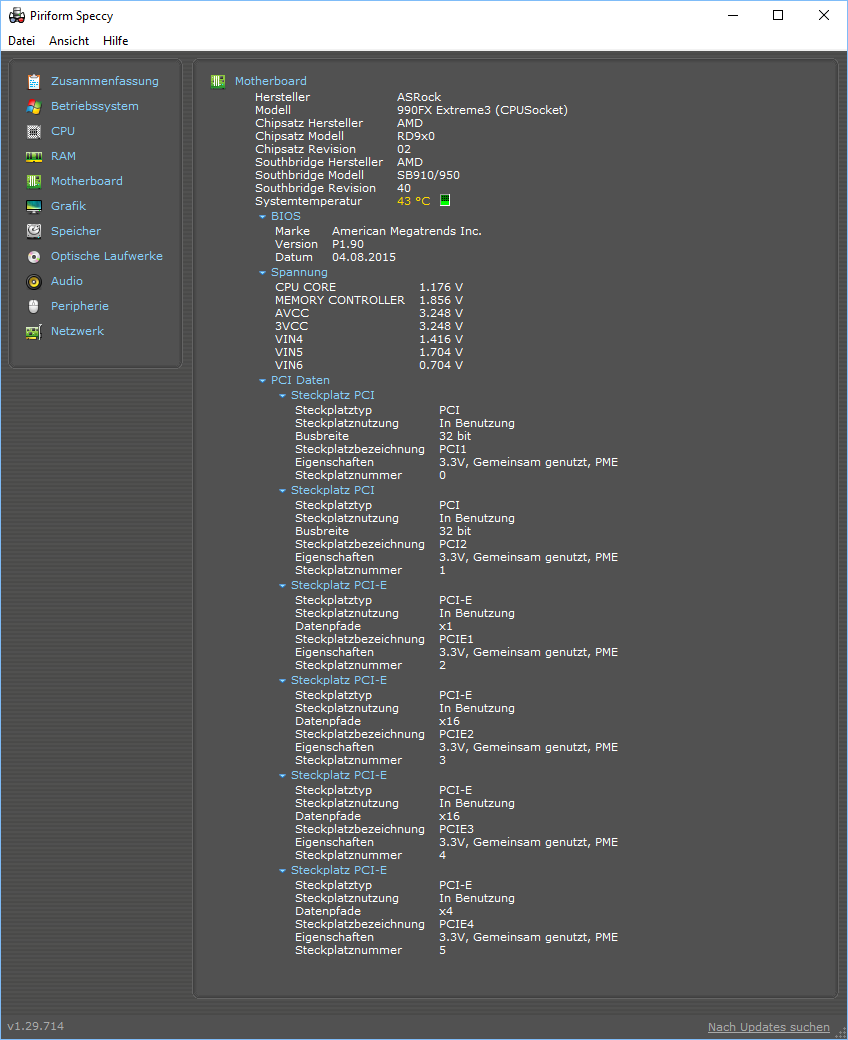Screen dimensions: 848x1040
Task: Click the 43 °C system temperature value
Action: 413,201
